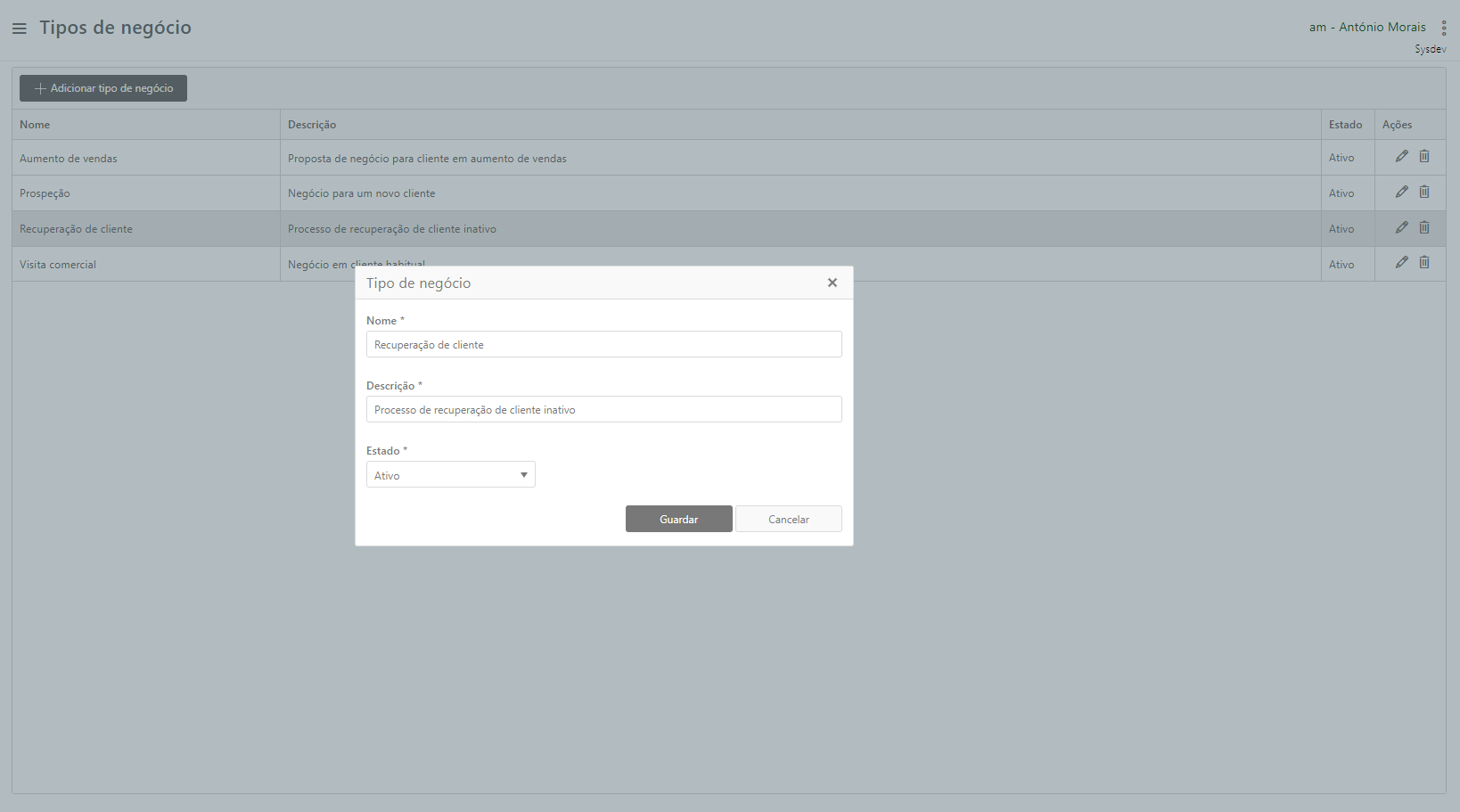Edit the Visita comercial row
This screenshot has width=1460, height=812.
point(1401,262)
